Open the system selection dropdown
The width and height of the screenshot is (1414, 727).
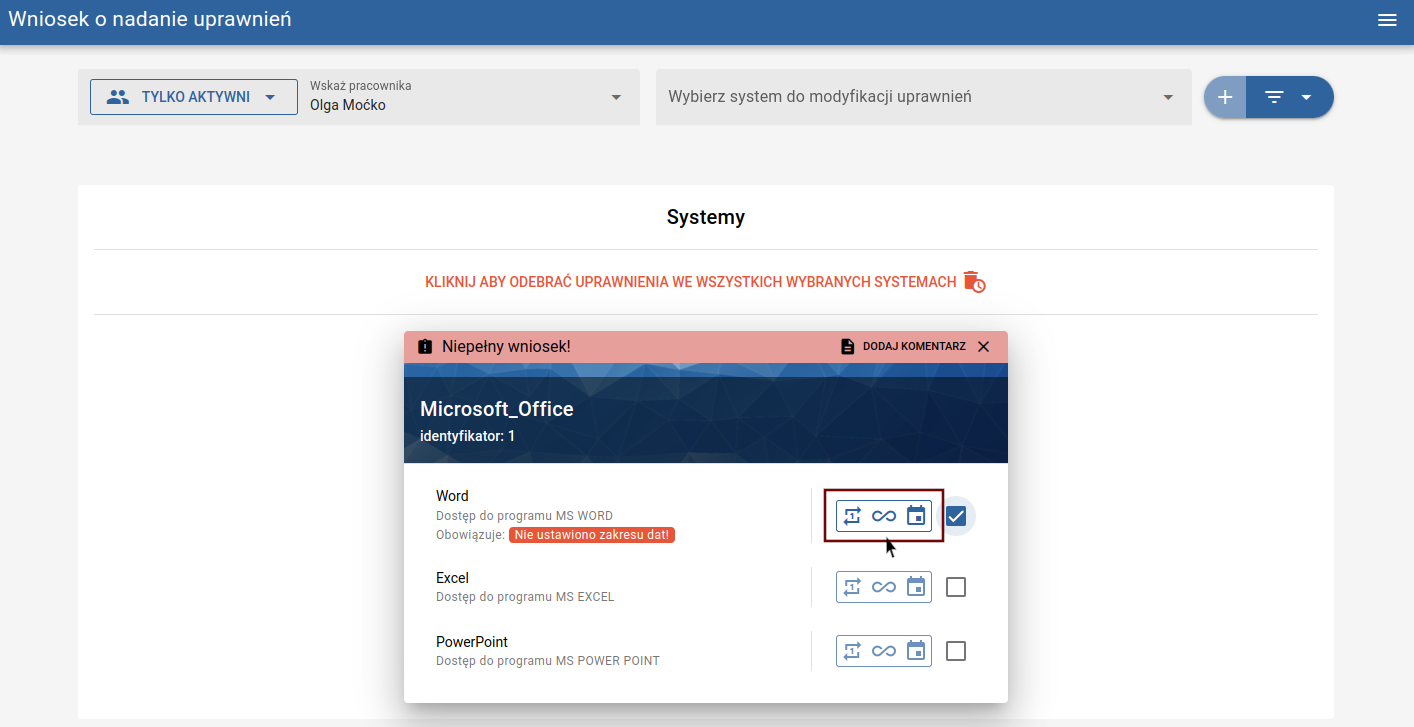pos(922,97)
